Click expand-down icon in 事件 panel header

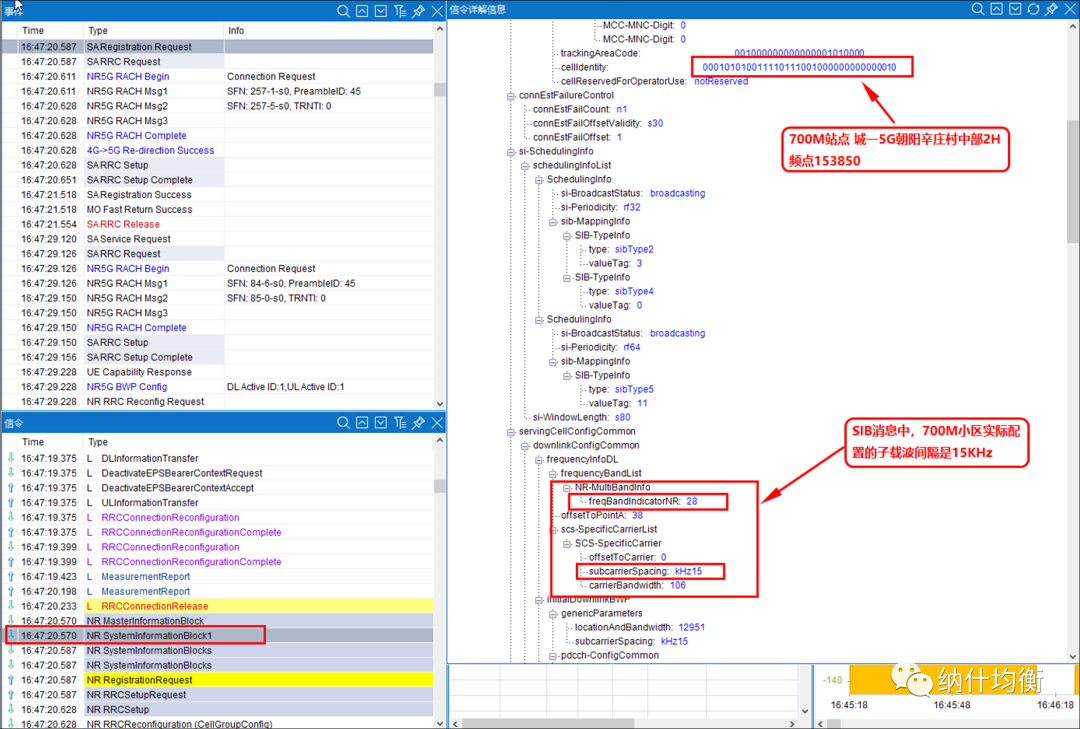tap(381, 11)
